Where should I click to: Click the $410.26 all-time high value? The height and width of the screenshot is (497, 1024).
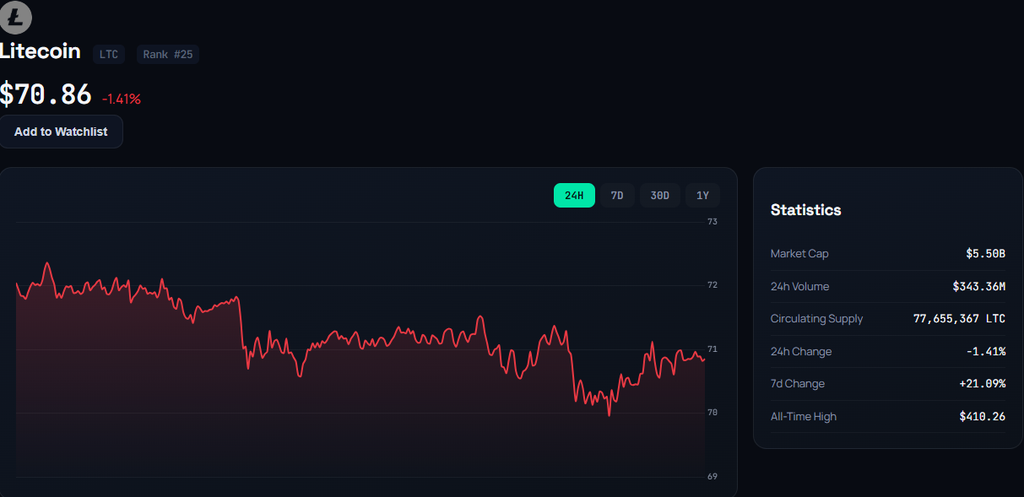point(982,416)
